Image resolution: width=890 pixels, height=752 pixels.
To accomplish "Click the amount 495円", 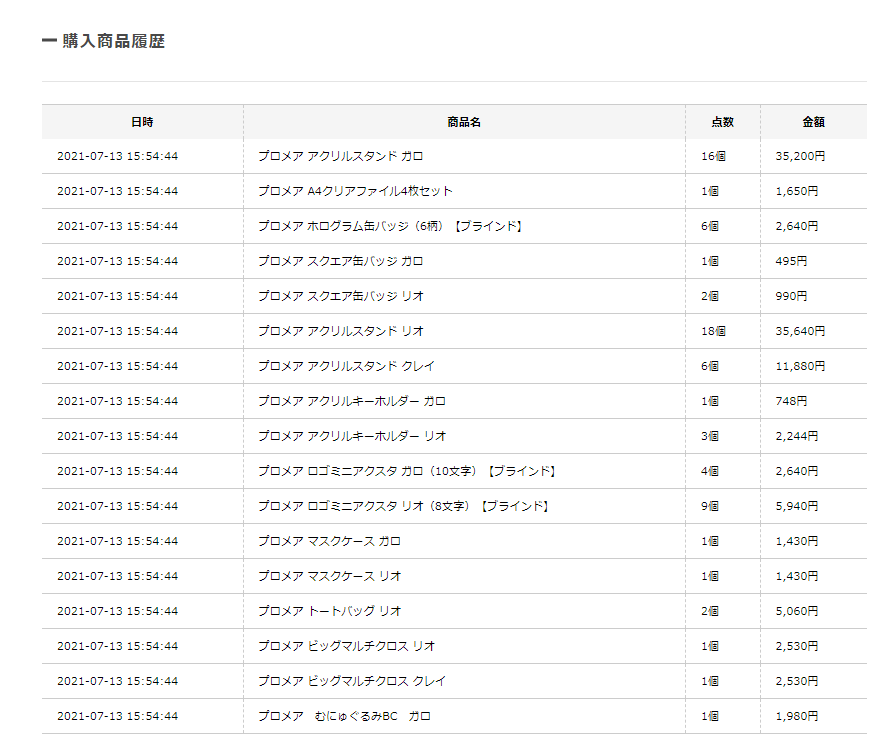I will [791, 261].
